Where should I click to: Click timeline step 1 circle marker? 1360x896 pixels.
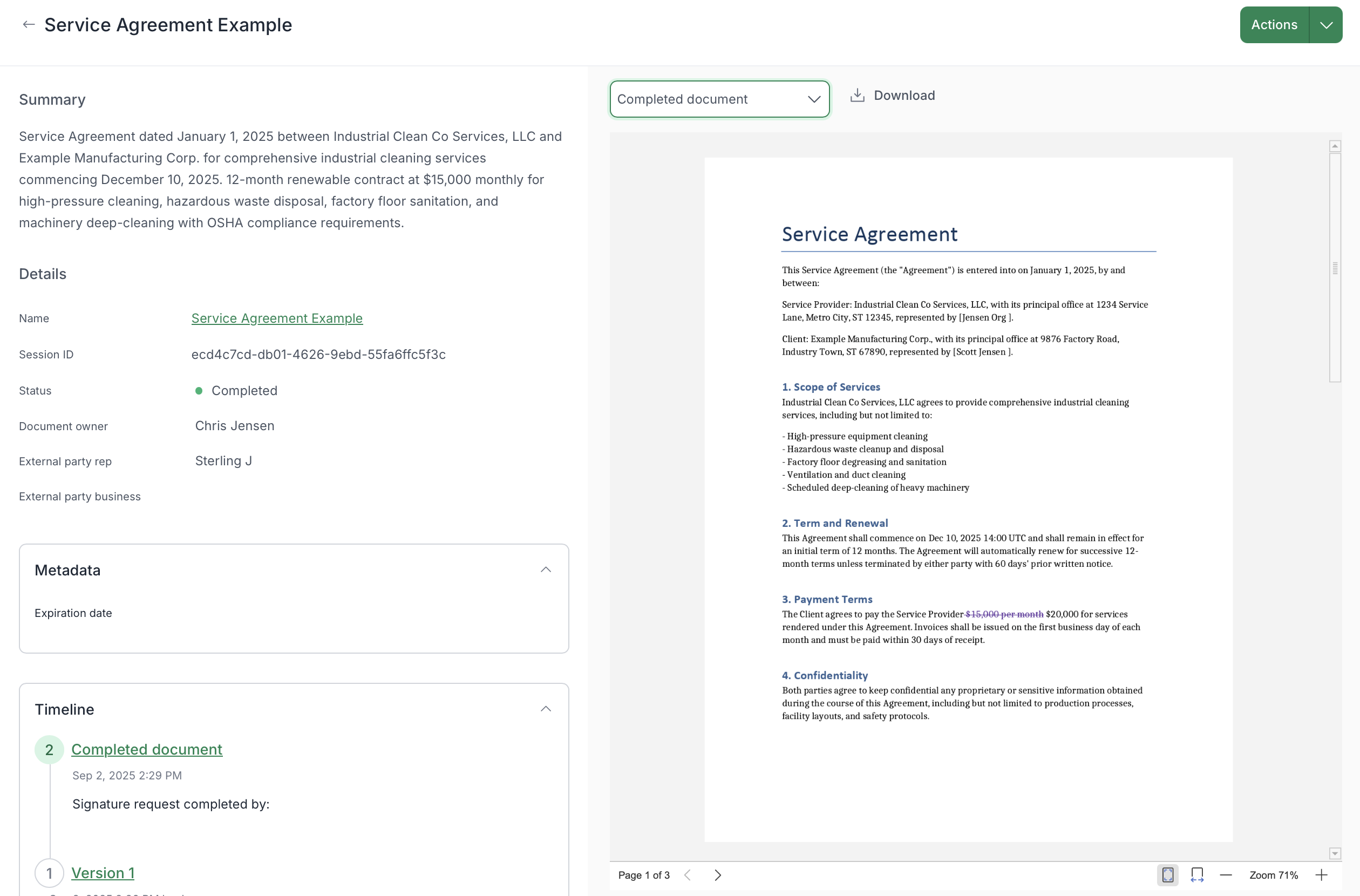[x=49, y=873]
